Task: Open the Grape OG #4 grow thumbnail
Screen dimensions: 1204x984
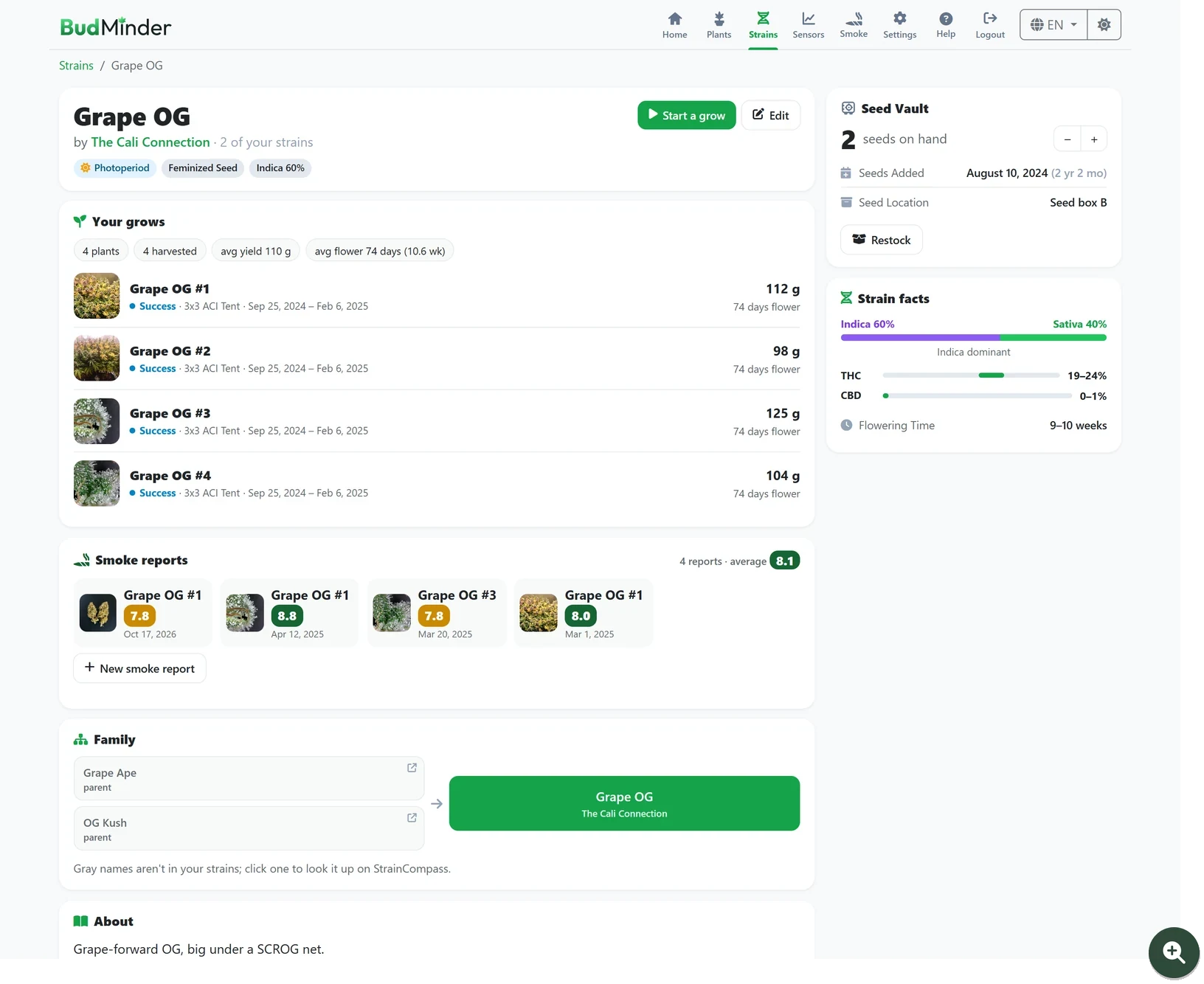Action: point(97,483)
